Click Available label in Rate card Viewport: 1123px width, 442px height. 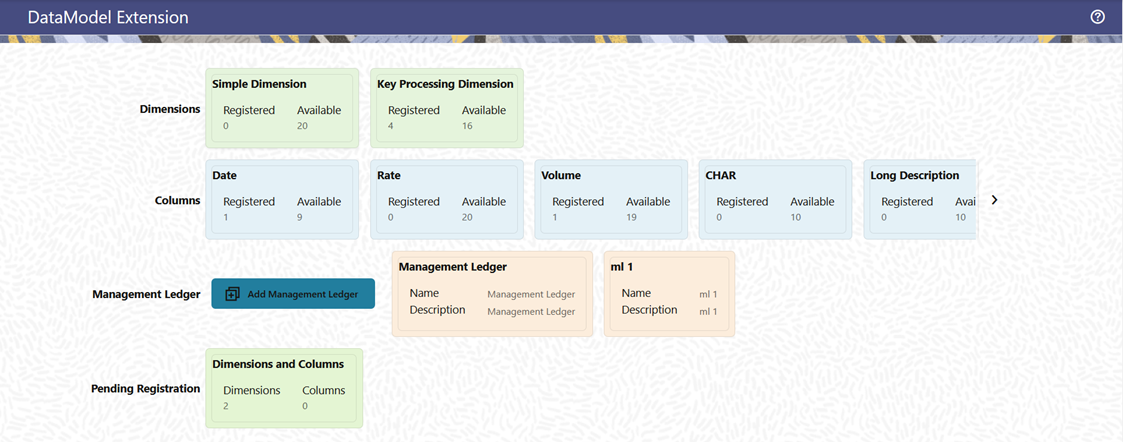tap(484, 202)
